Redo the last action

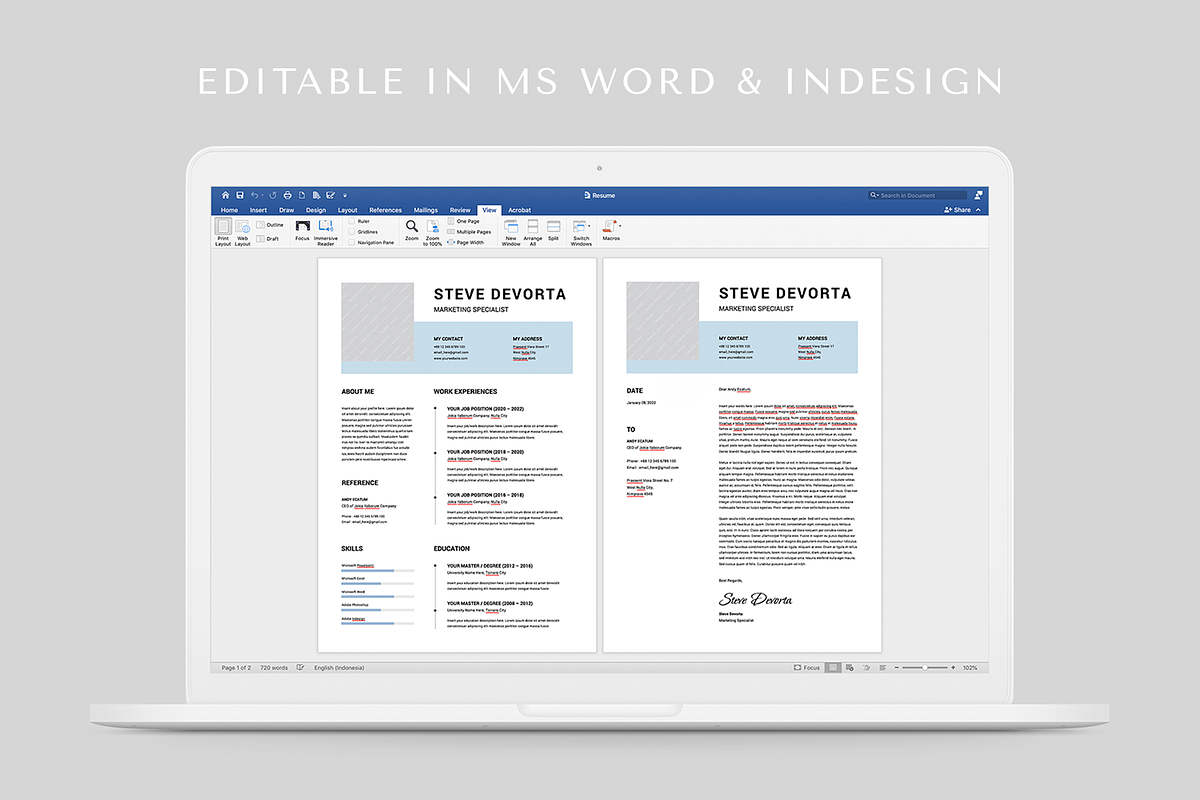(x=273, y=195)
